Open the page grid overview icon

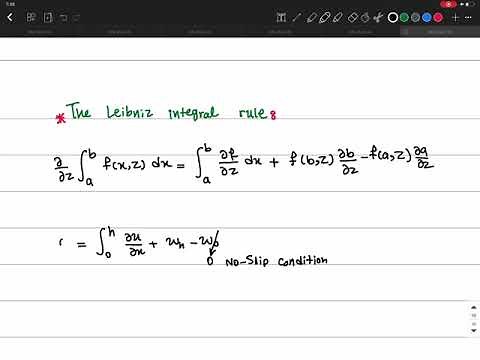[31, 17]
